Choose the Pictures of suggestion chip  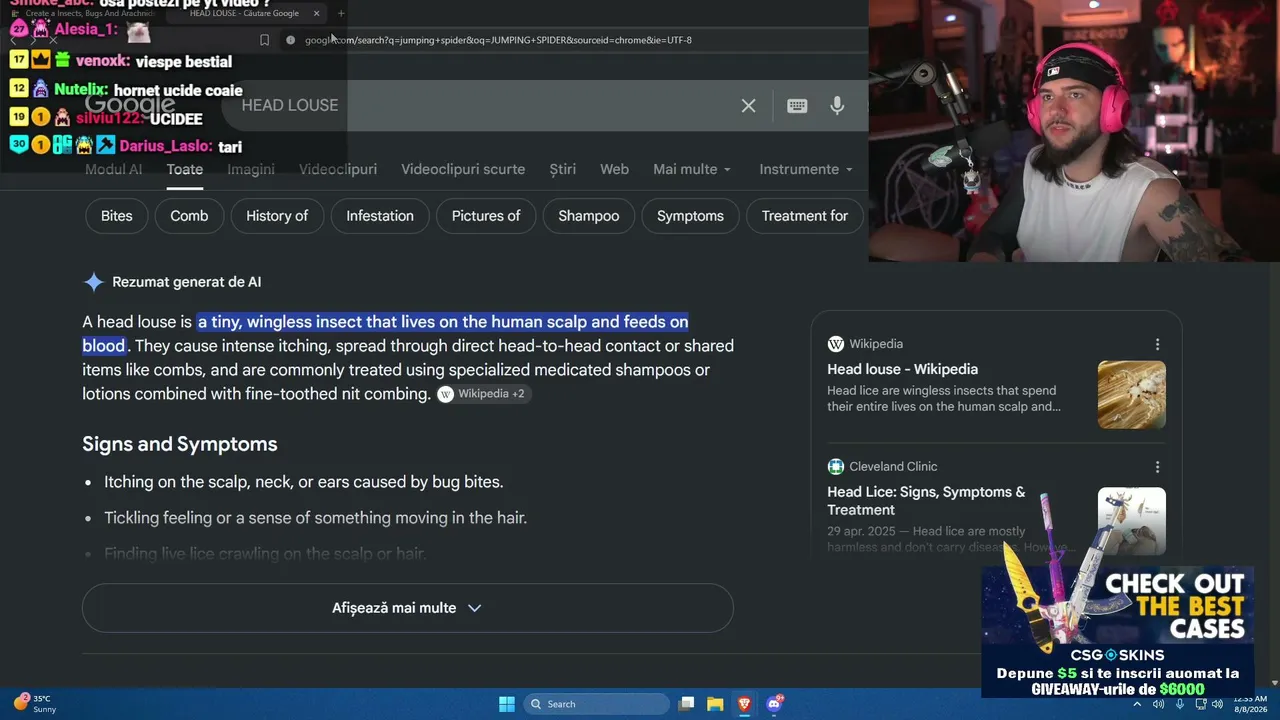486,216
